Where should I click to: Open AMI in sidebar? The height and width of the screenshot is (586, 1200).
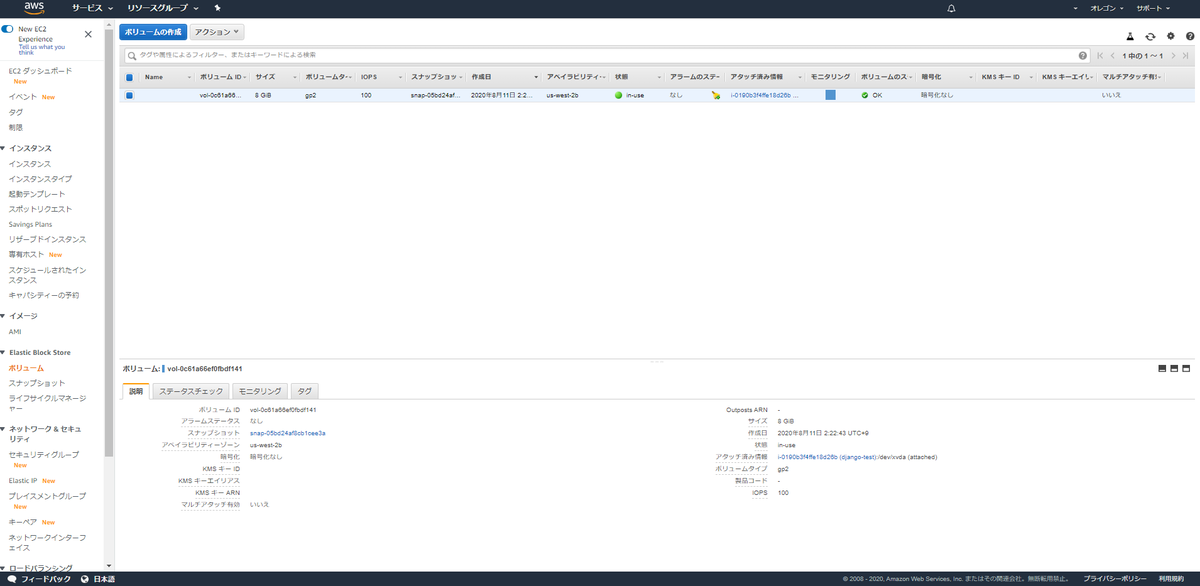[x=15, y=331]
